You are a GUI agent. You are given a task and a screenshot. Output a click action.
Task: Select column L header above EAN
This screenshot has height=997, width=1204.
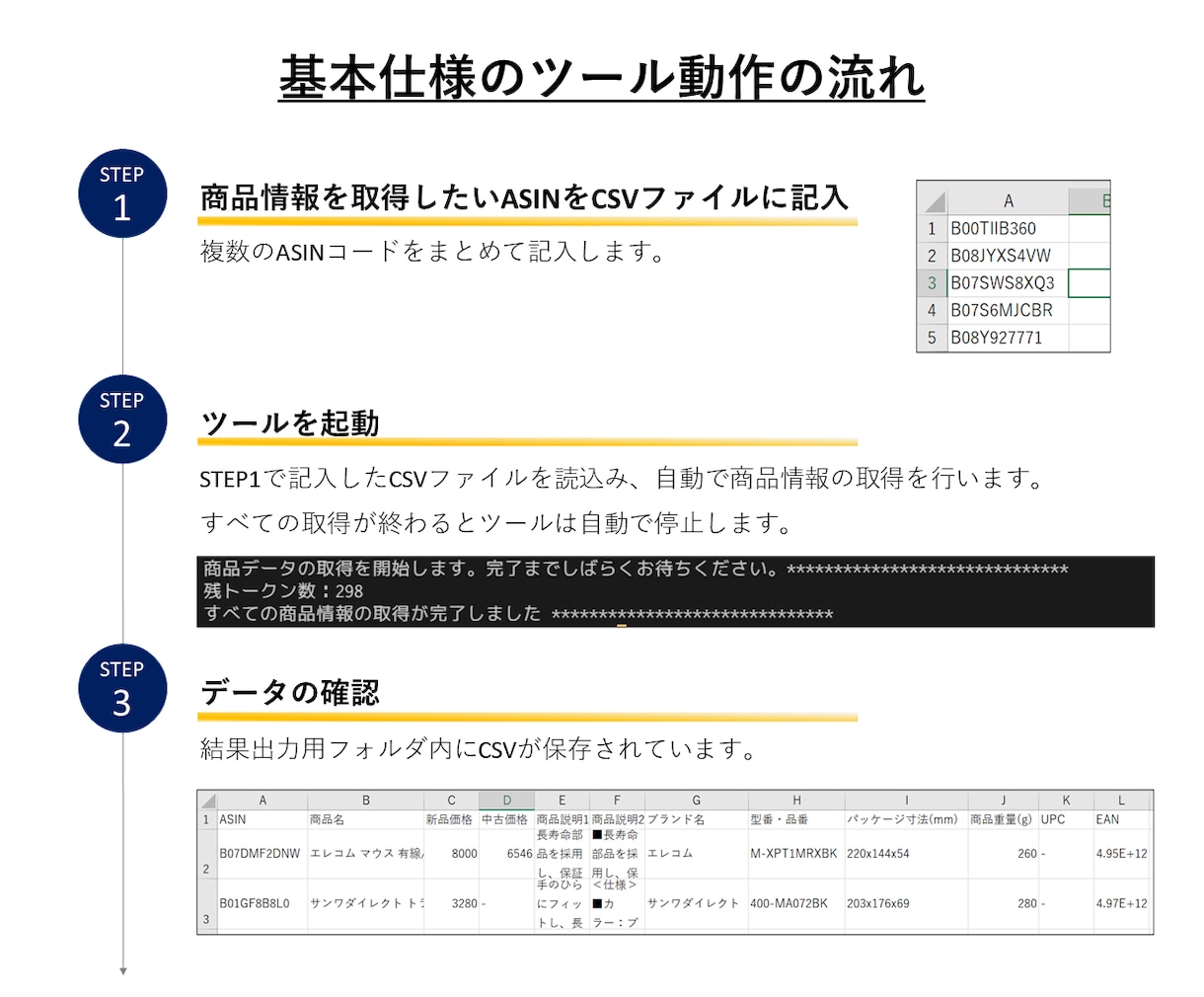[x=1121, y=801]
